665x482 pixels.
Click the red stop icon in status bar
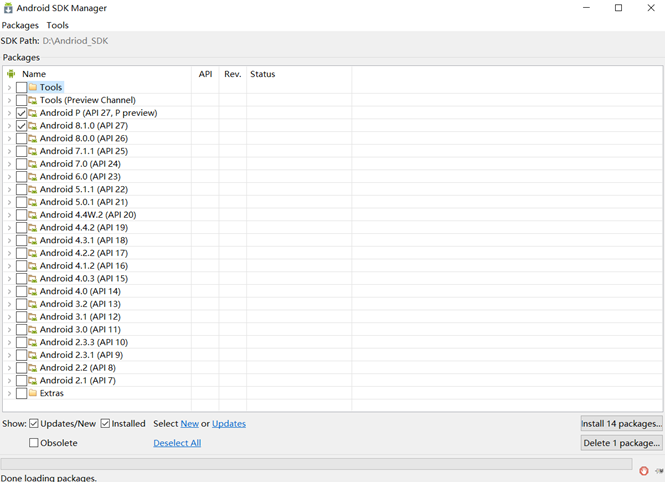[x=644, y=471]
